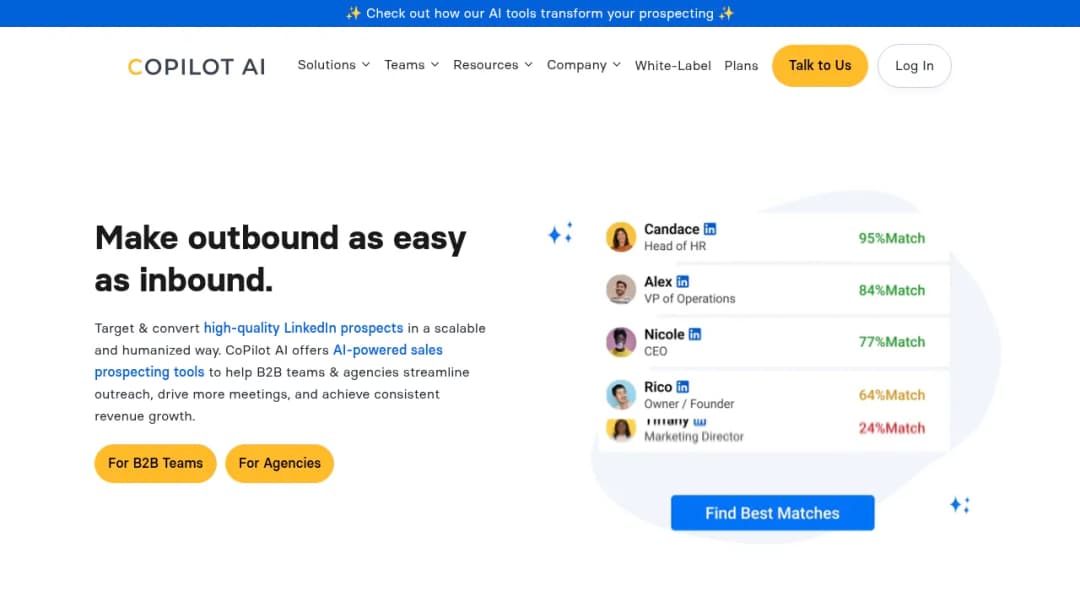The height and width of the screenshot is (608, 1080).
Task: Select the For B2B Teams button
Action: point(156,463)
